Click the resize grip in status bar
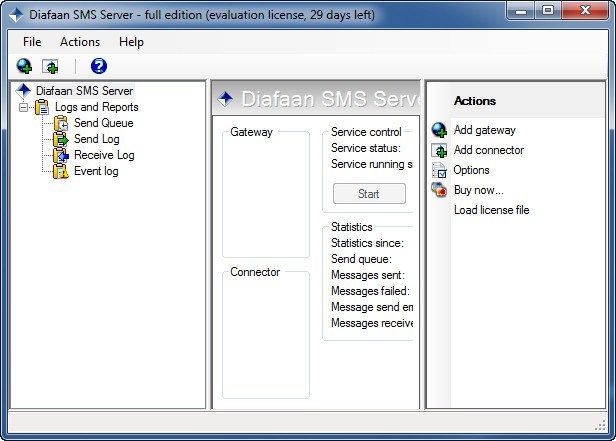616x441 pixels. (600, 425)
